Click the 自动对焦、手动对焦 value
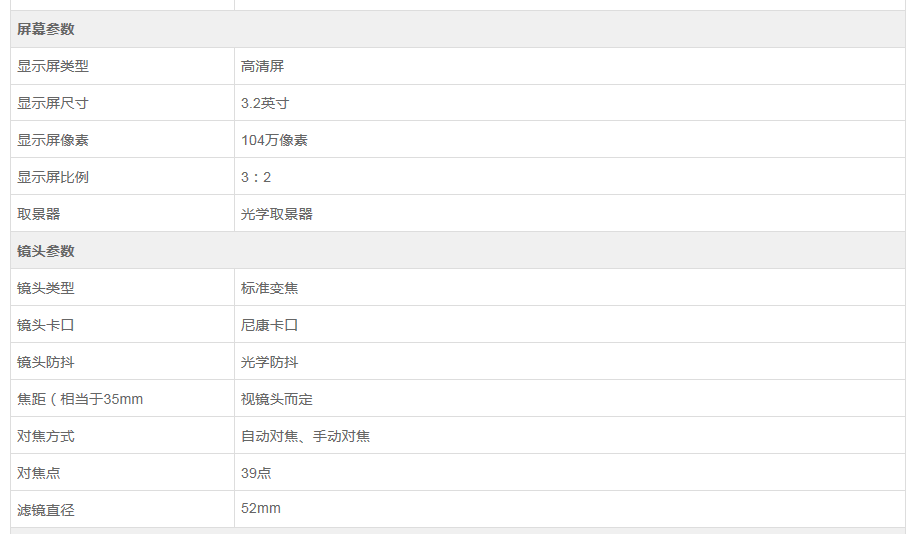The image size is (908, 534). coord(305,436)
